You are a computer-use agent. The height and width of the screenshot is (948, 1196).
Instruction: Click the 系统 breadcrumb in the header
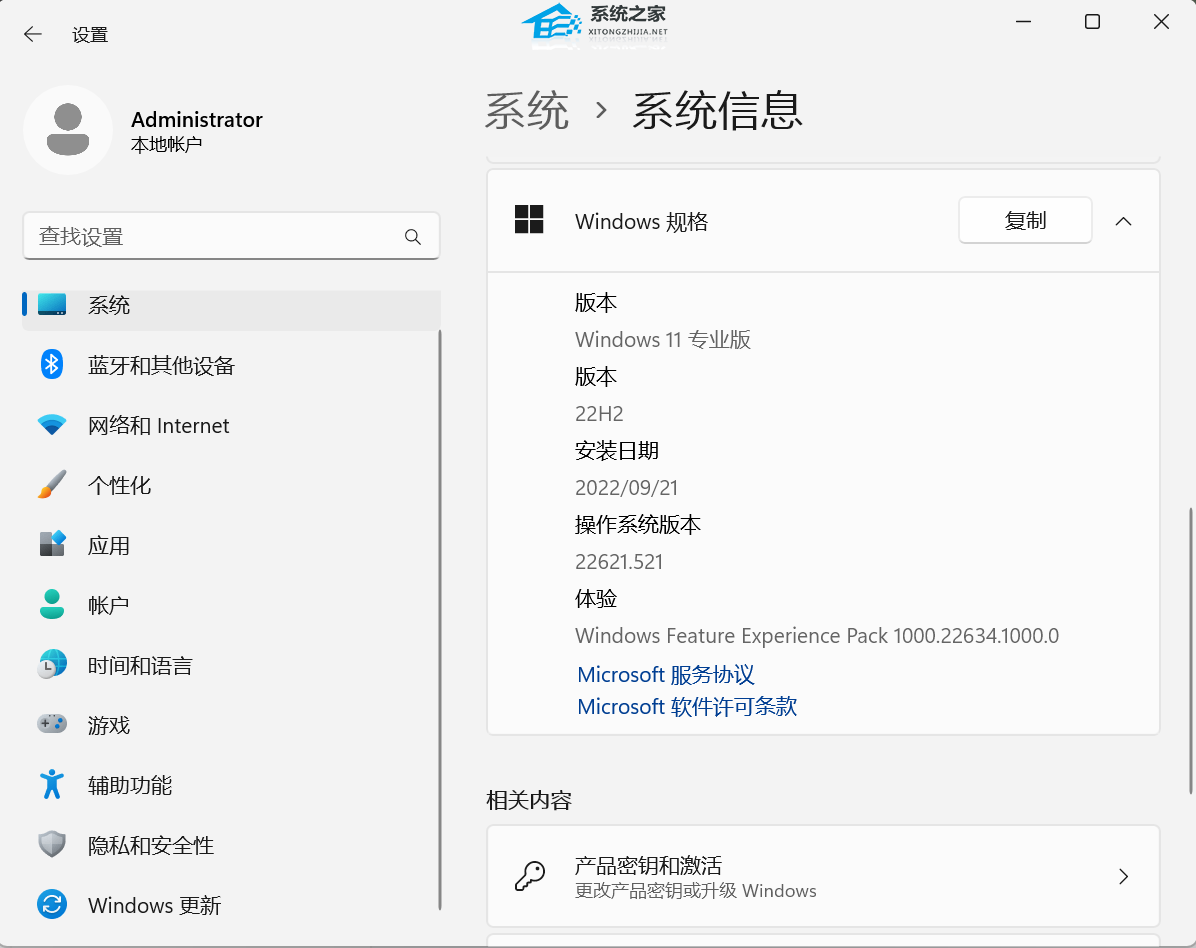pos(527,111)
